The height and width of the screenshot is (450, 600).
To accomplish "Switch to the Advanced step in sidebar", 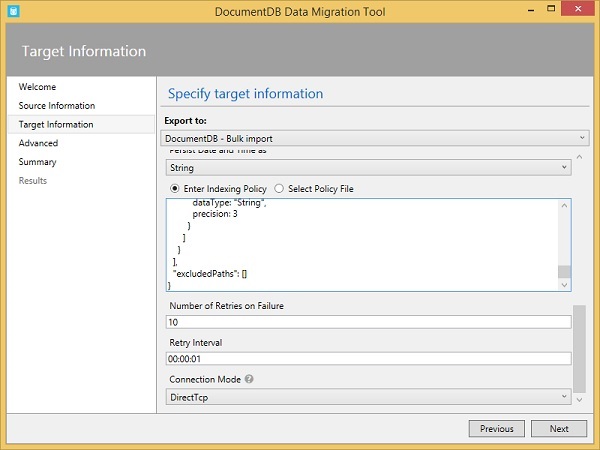I will coord(38,143).
